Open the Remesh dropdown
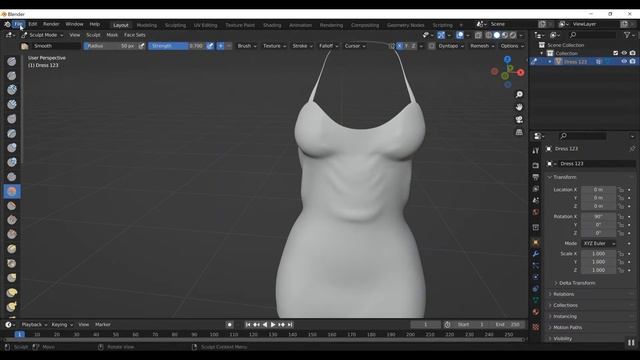 click(x=482, y=46)
